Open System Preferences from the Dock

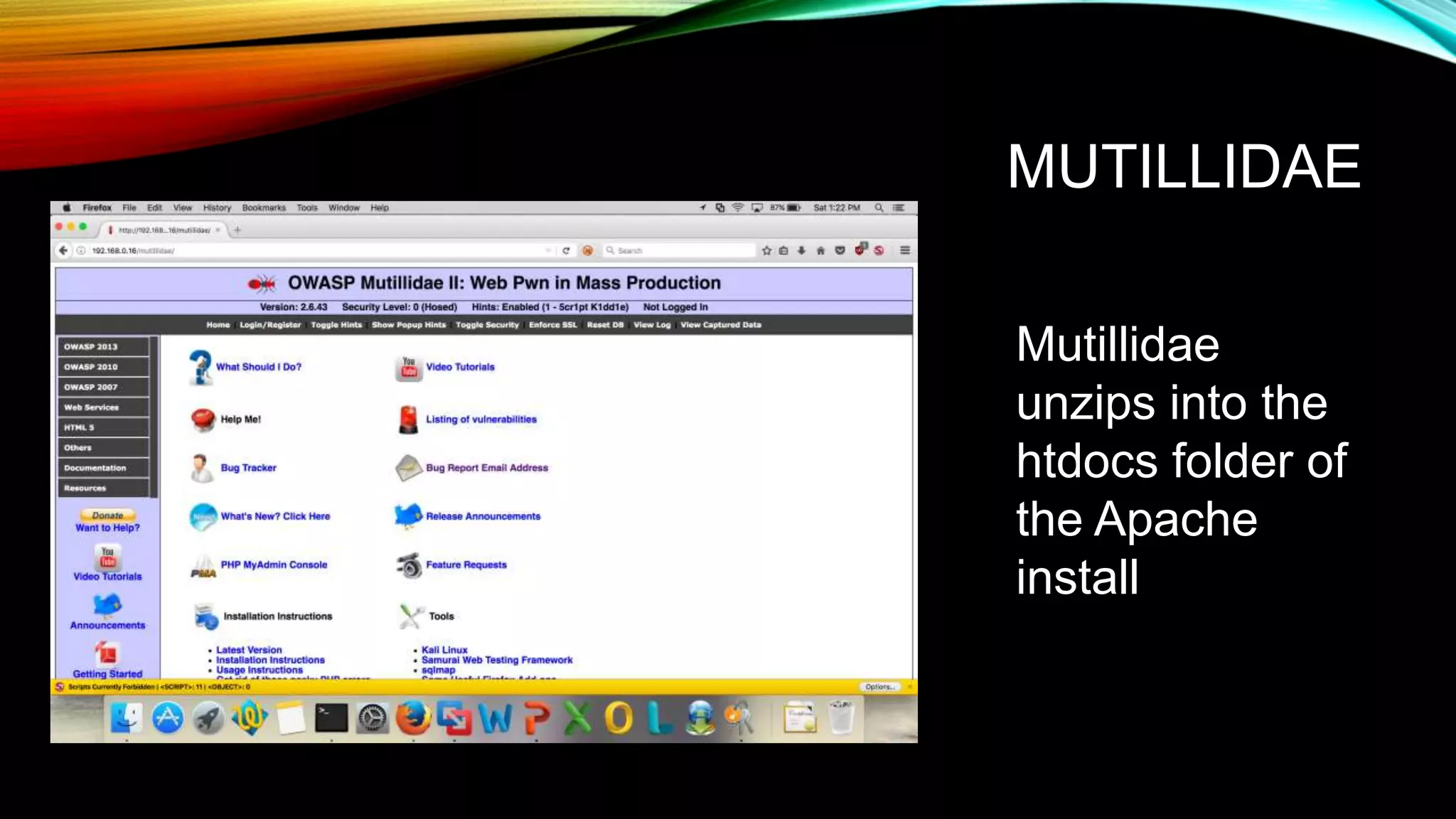coord(373,719)
